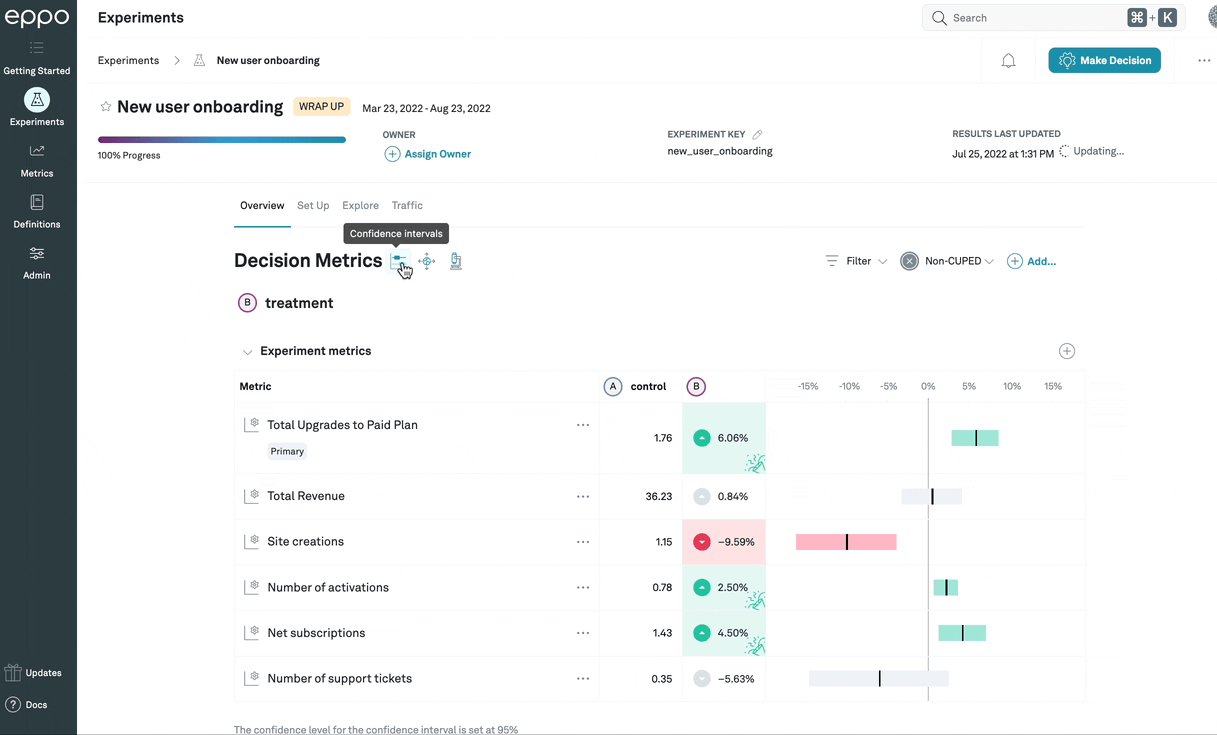Click the Experiments icon in the left sidebar
This screenshot has height=735, width=1217.
coord(36,100)
